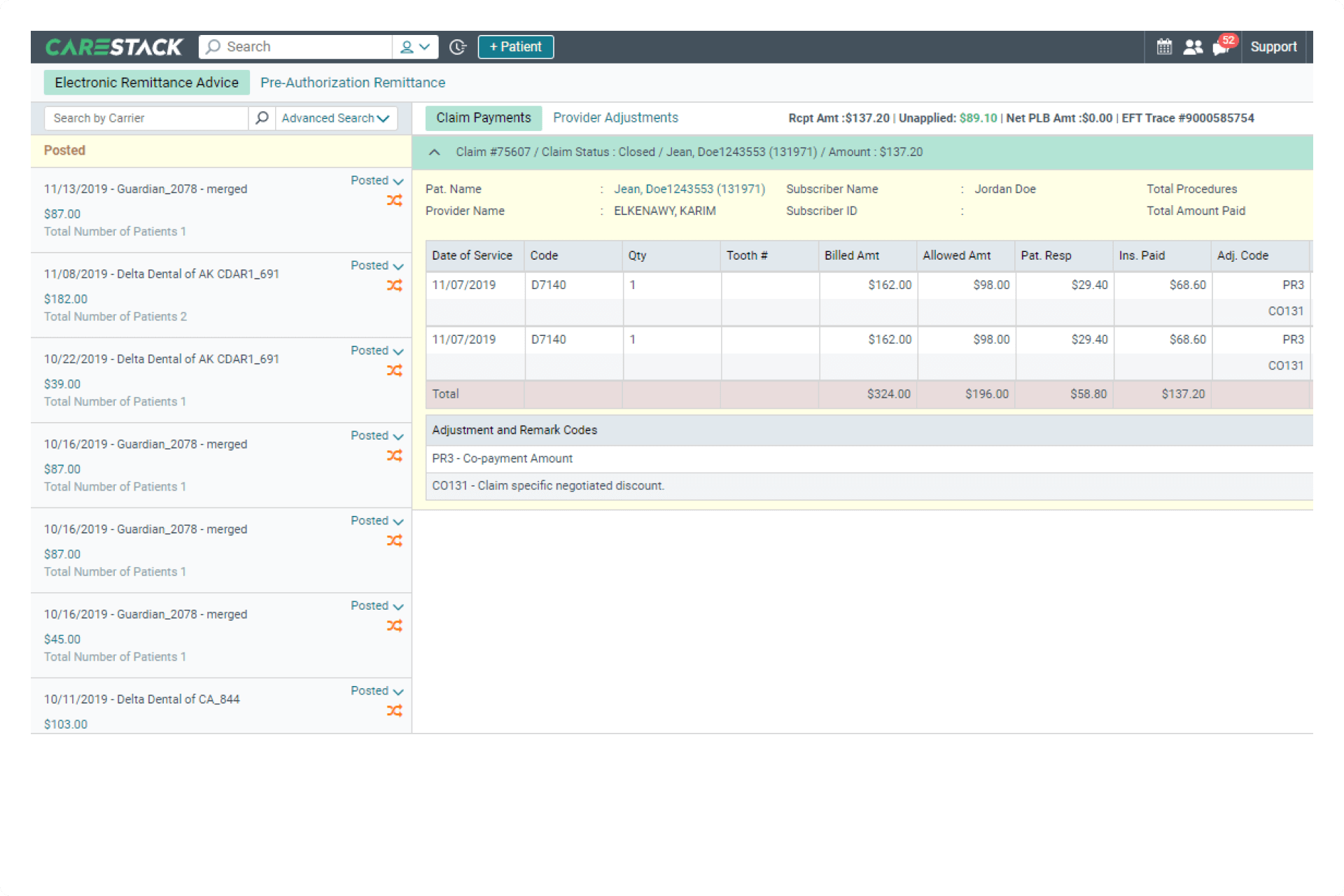The width and height of the screenshot is (1344, 896).
Task: Open the Advanced Search dropdown
Action: (x=336, y=118)
